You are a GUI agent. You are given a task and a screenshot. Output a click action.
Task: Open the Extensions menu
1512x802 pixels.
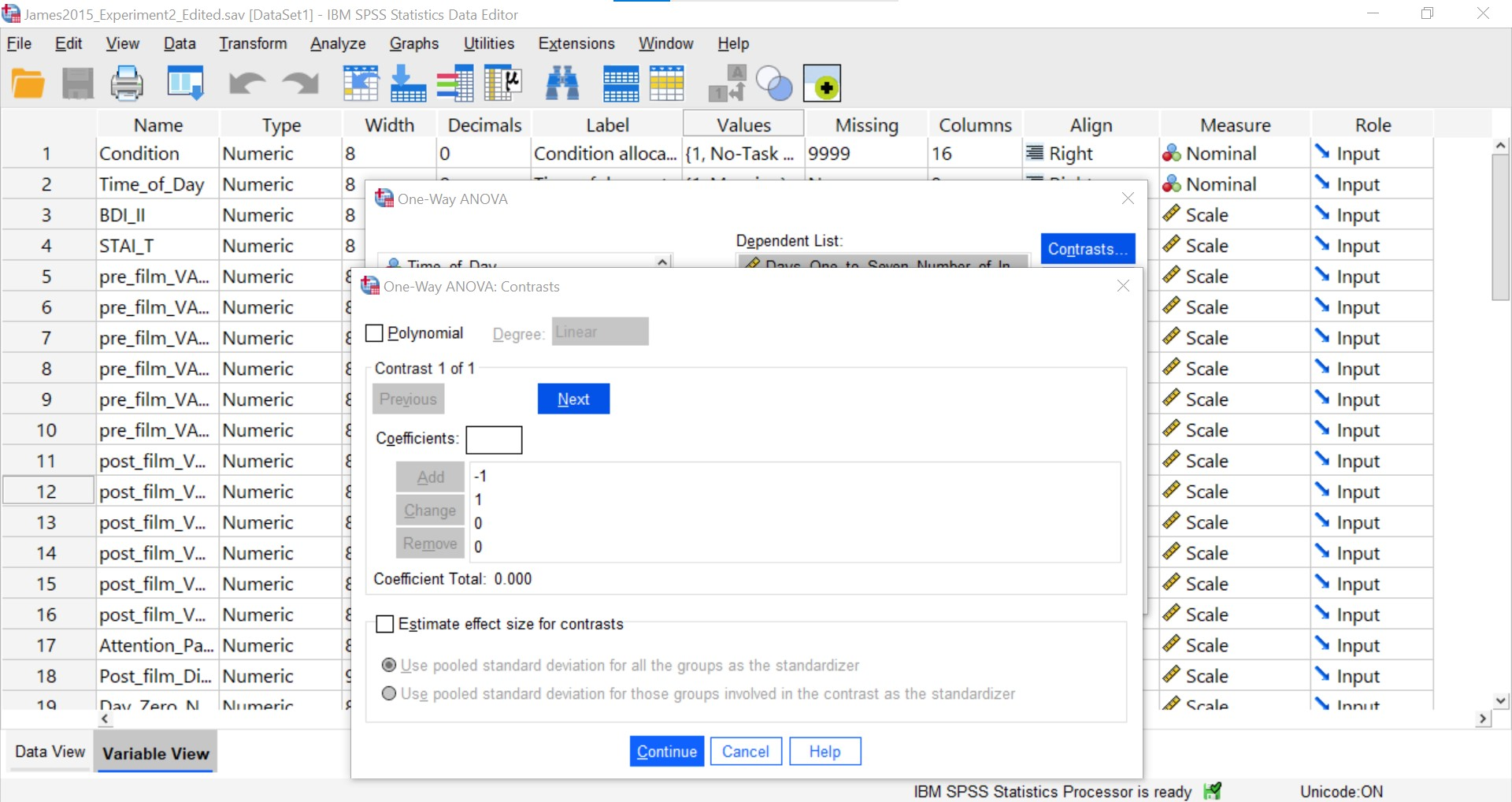(576, 43)
